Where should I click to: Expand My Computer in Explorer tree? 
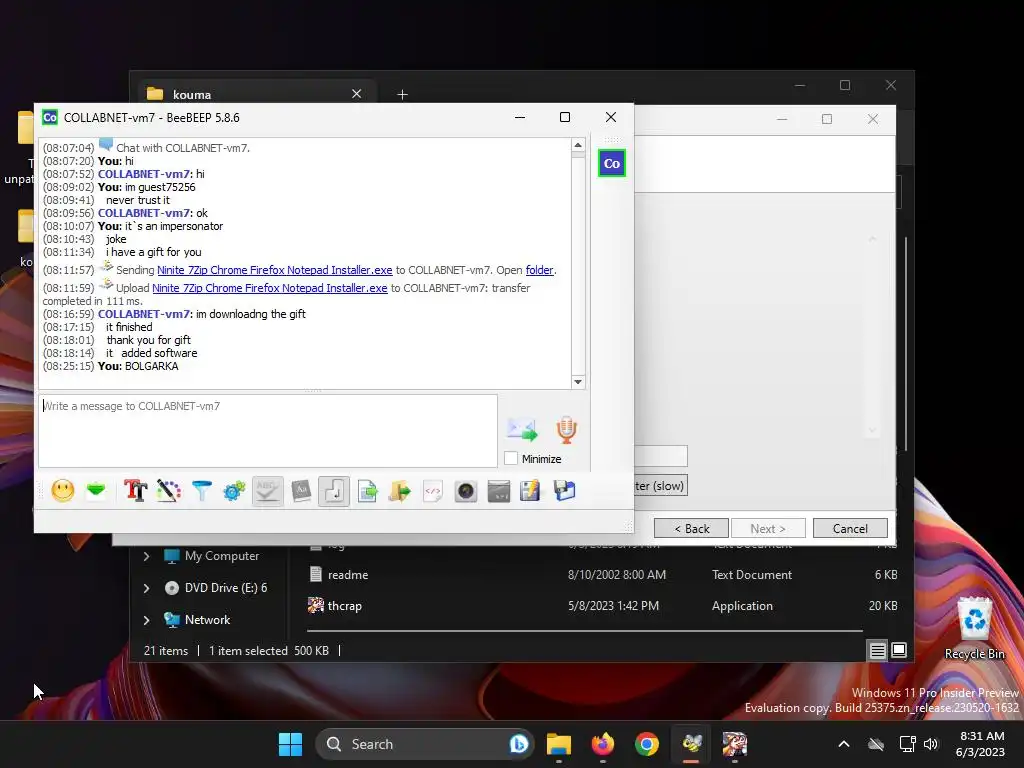point(146,556)
